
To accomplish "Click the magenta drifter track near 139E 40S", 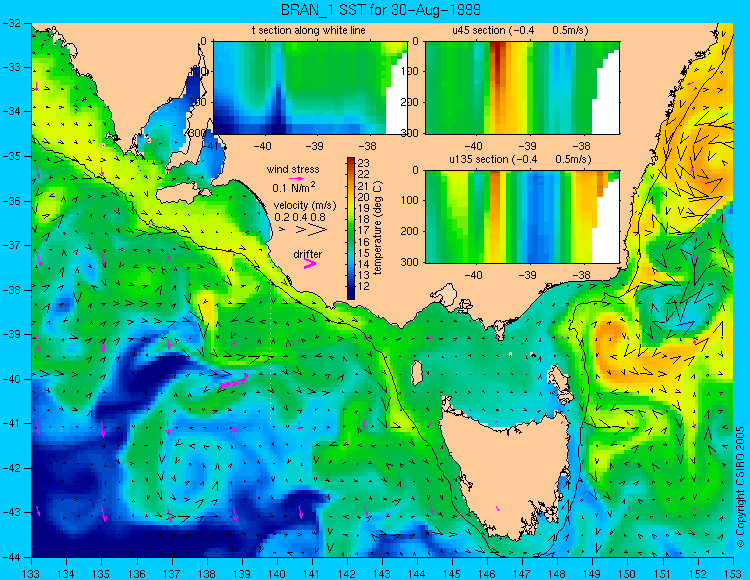I will (x=233, y=382).
